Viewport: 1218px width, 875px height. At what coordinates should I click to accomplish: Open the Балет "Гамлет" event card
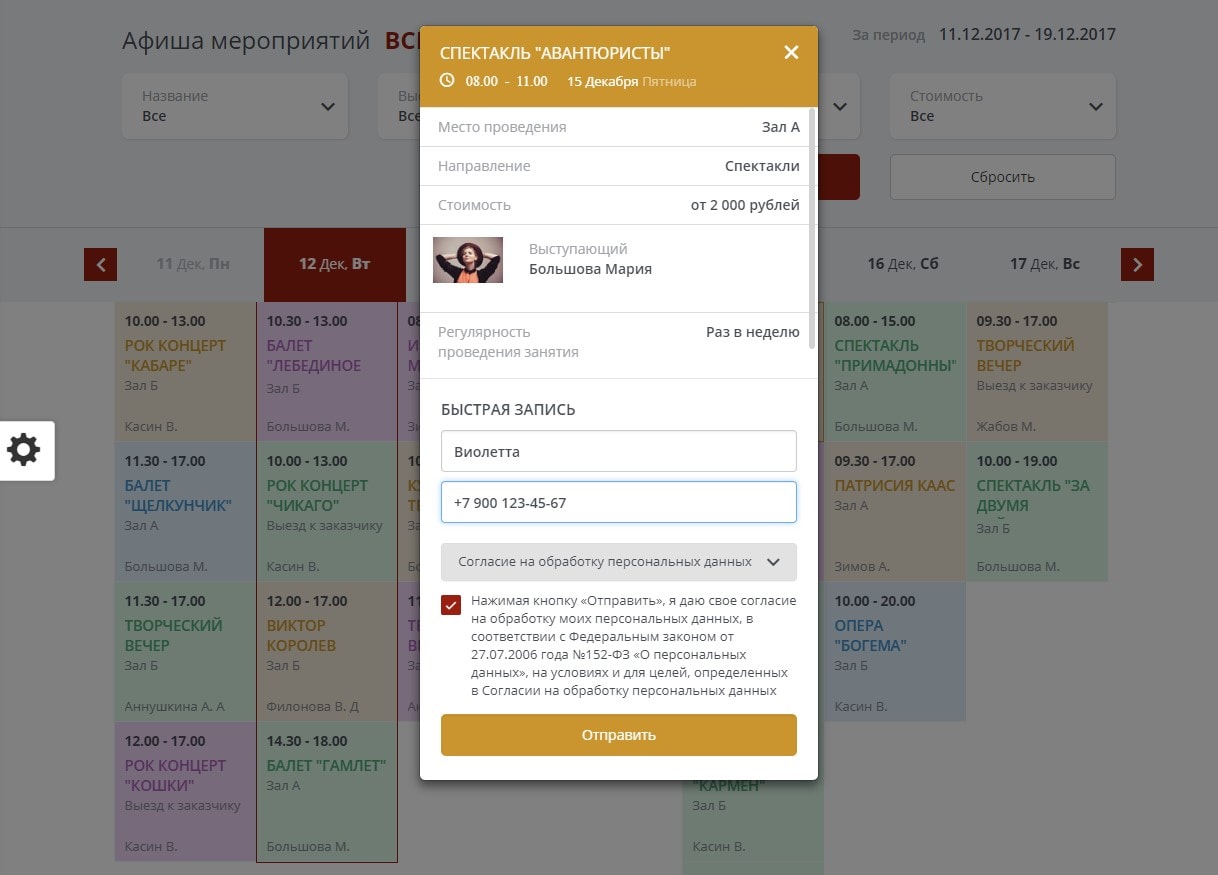coord(326,791)
